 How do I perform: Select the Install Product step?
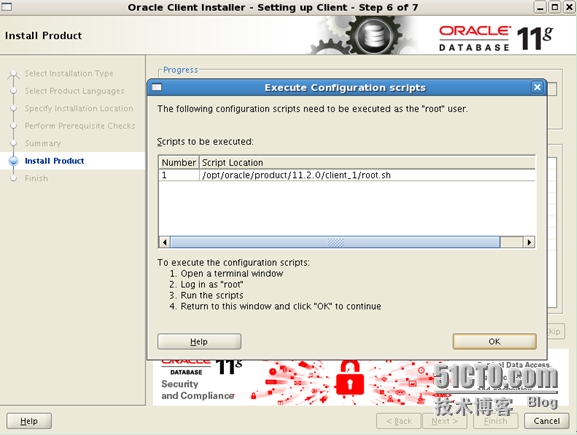point(54,161)
